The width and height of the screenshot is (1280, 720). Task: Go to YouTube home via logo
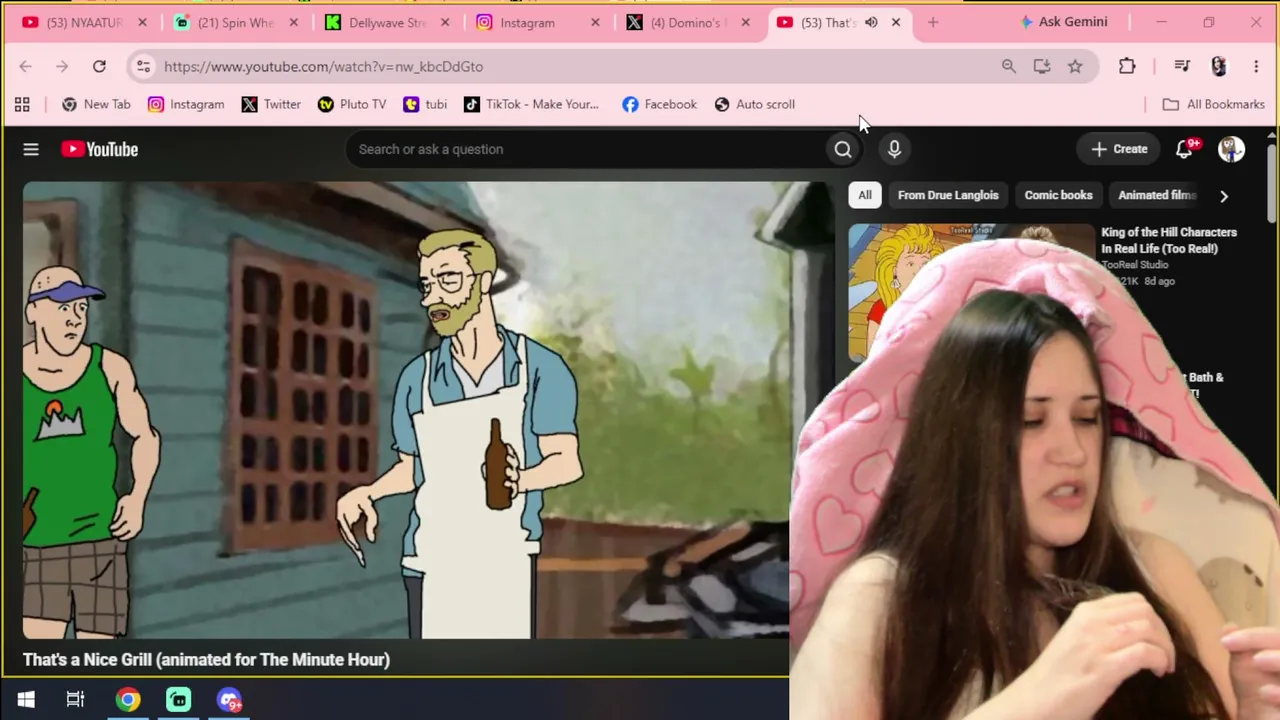[x=99, y=149]
